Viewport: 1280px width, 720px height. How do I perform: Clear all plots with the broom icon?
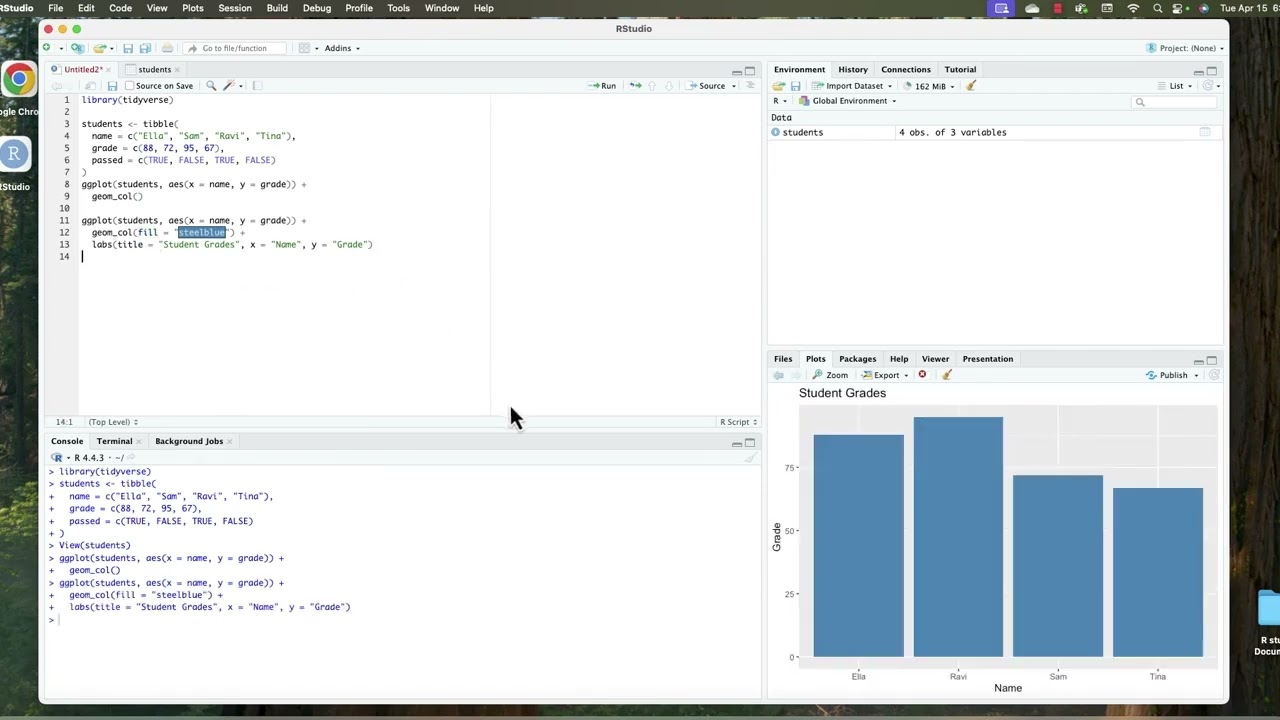tap(946, 375)
